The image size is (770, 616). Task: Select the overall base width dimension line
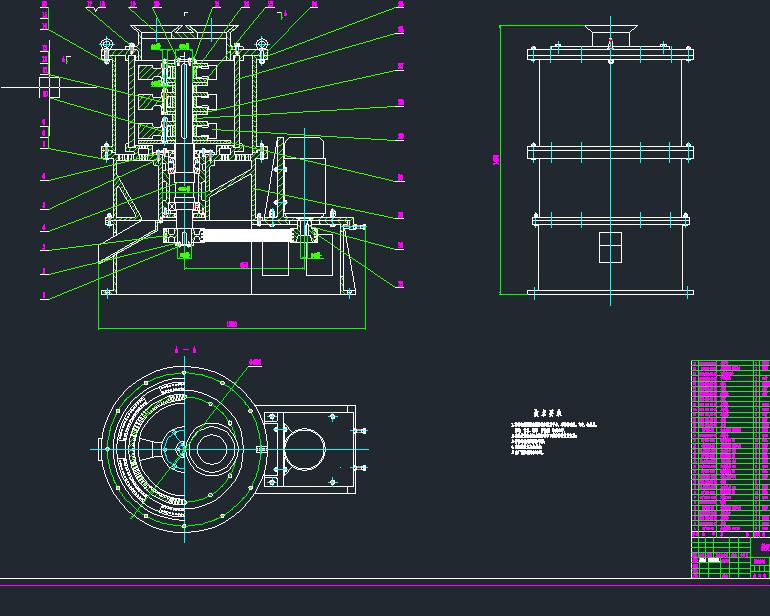click(232, 328)
